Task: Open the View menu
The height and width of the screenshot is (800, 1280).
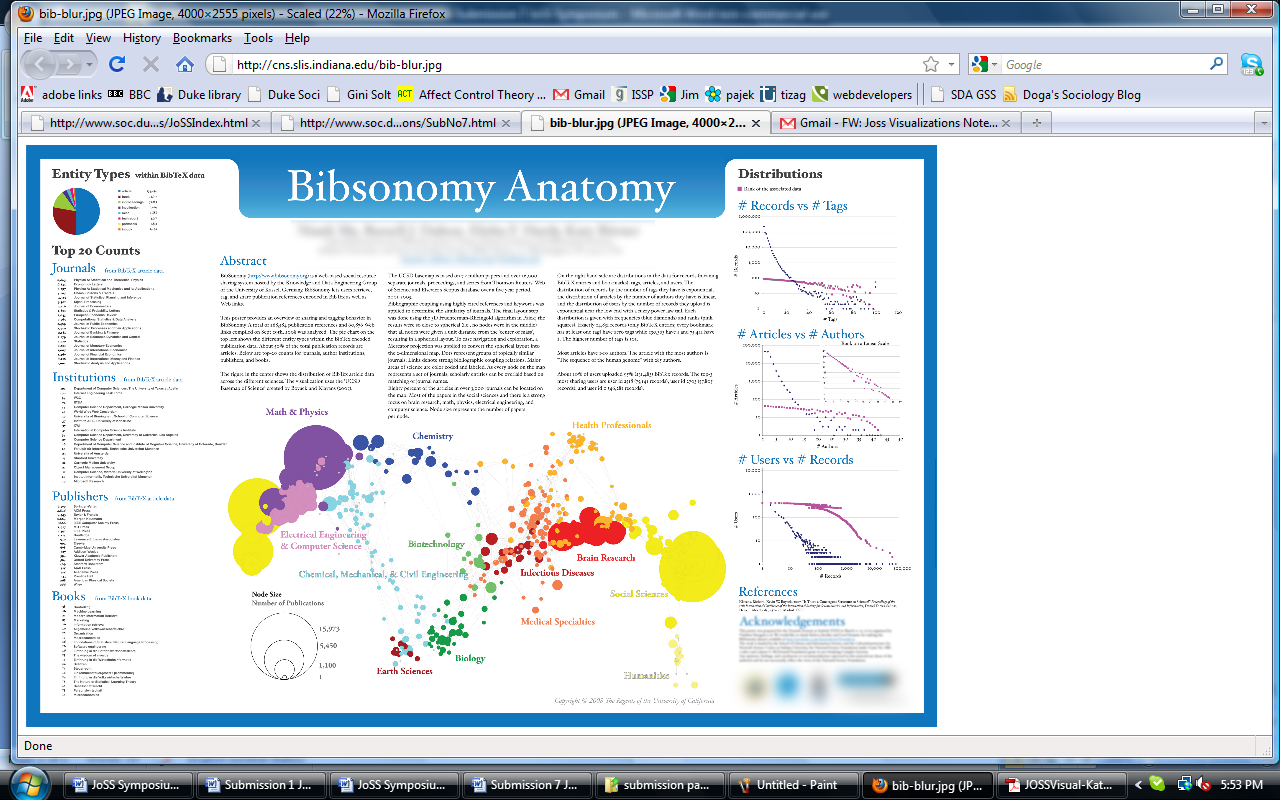Action: (x=98, y=38)
